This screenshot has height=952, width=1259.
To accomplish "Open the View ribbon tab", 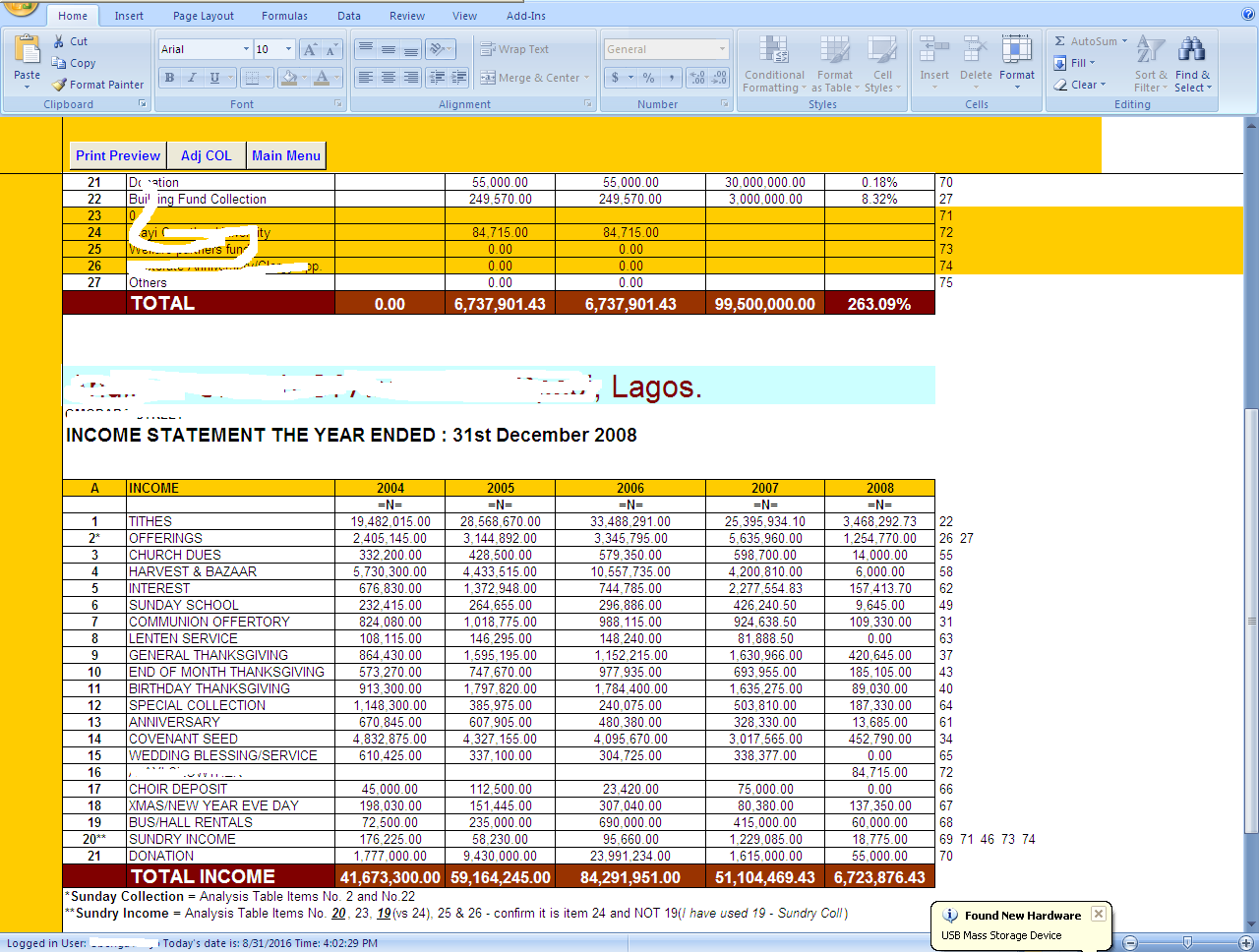I will pos(464,16).
